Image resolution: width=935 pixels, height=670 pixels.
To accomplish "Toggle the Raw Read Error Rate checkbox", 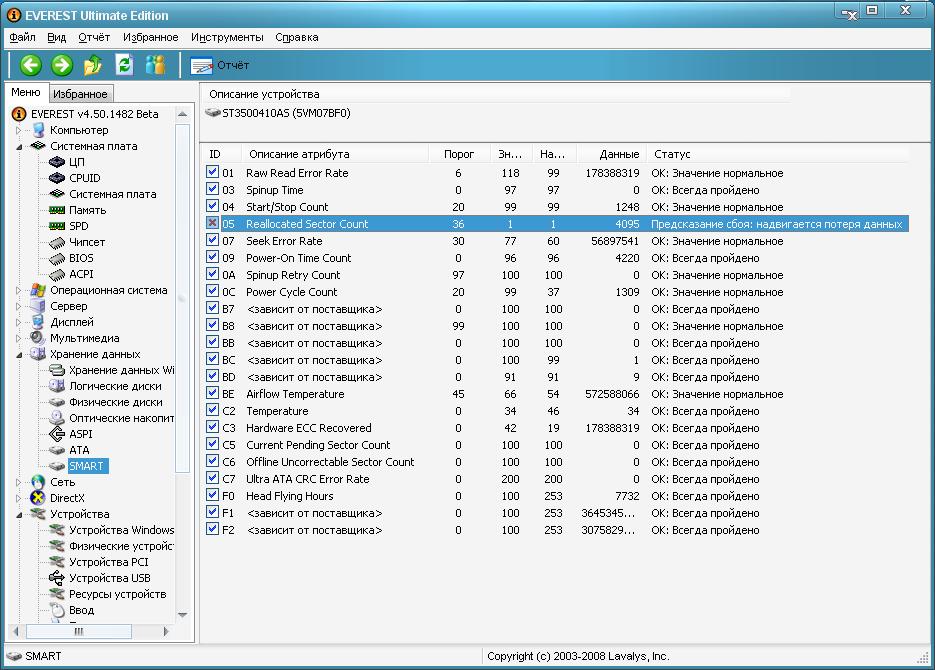I will point(212,173).
